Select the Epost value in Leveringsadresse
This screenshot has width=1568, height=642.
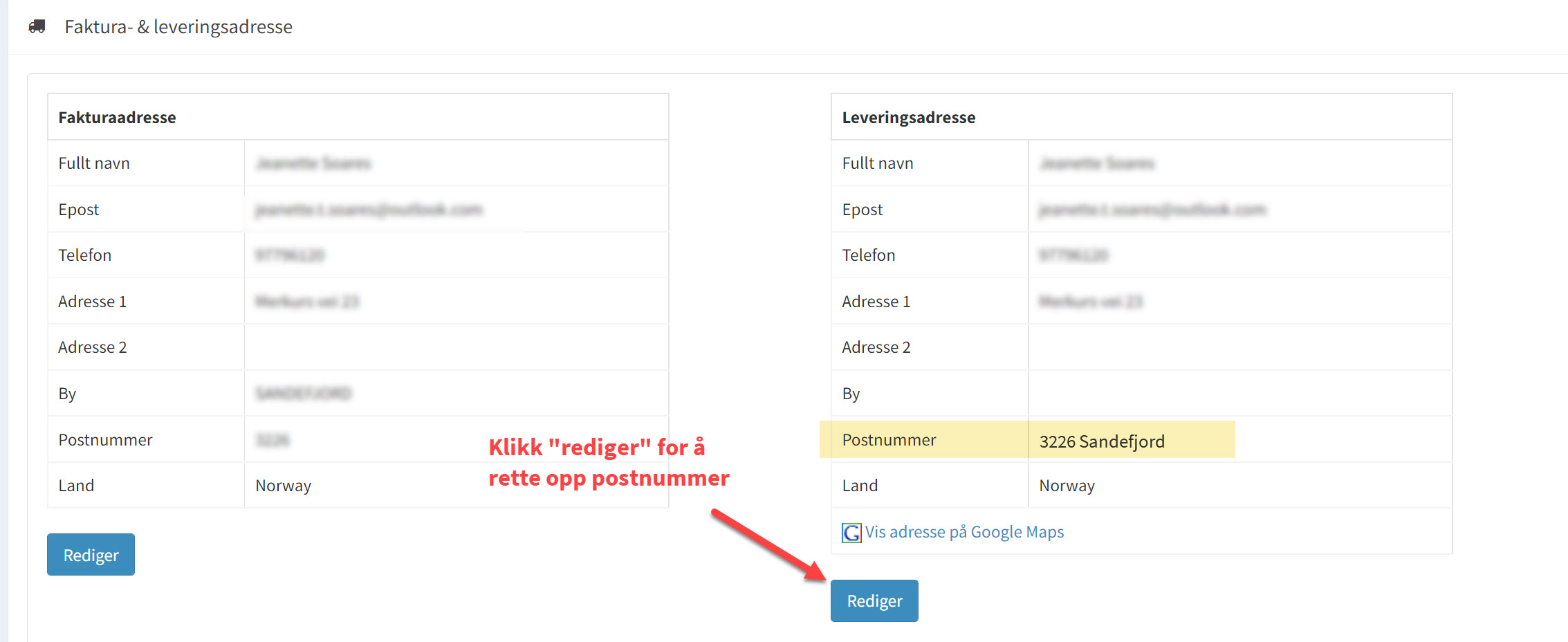click(1152, 210)
